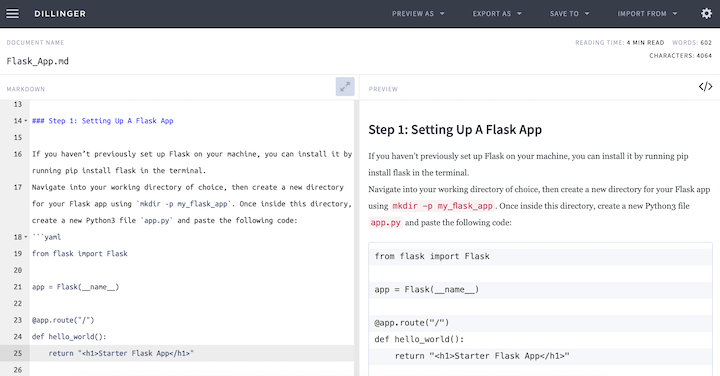Open the Export As dropdown
The image size is (720, 376).
tap(497, 14)
